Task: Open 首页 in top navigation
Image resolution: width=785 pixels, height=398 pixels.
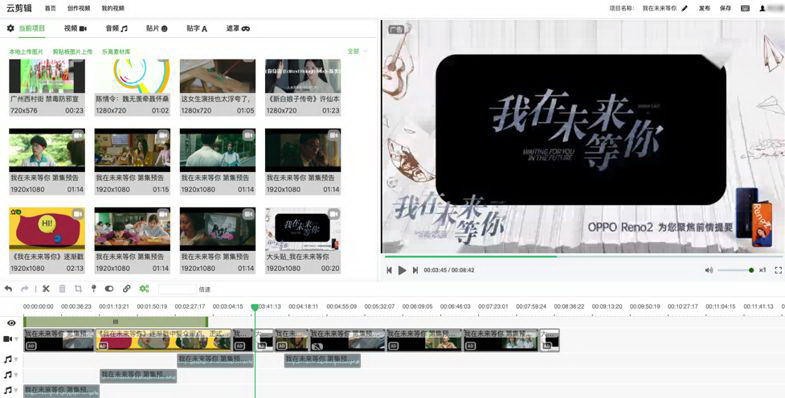Action: point(51,8)
